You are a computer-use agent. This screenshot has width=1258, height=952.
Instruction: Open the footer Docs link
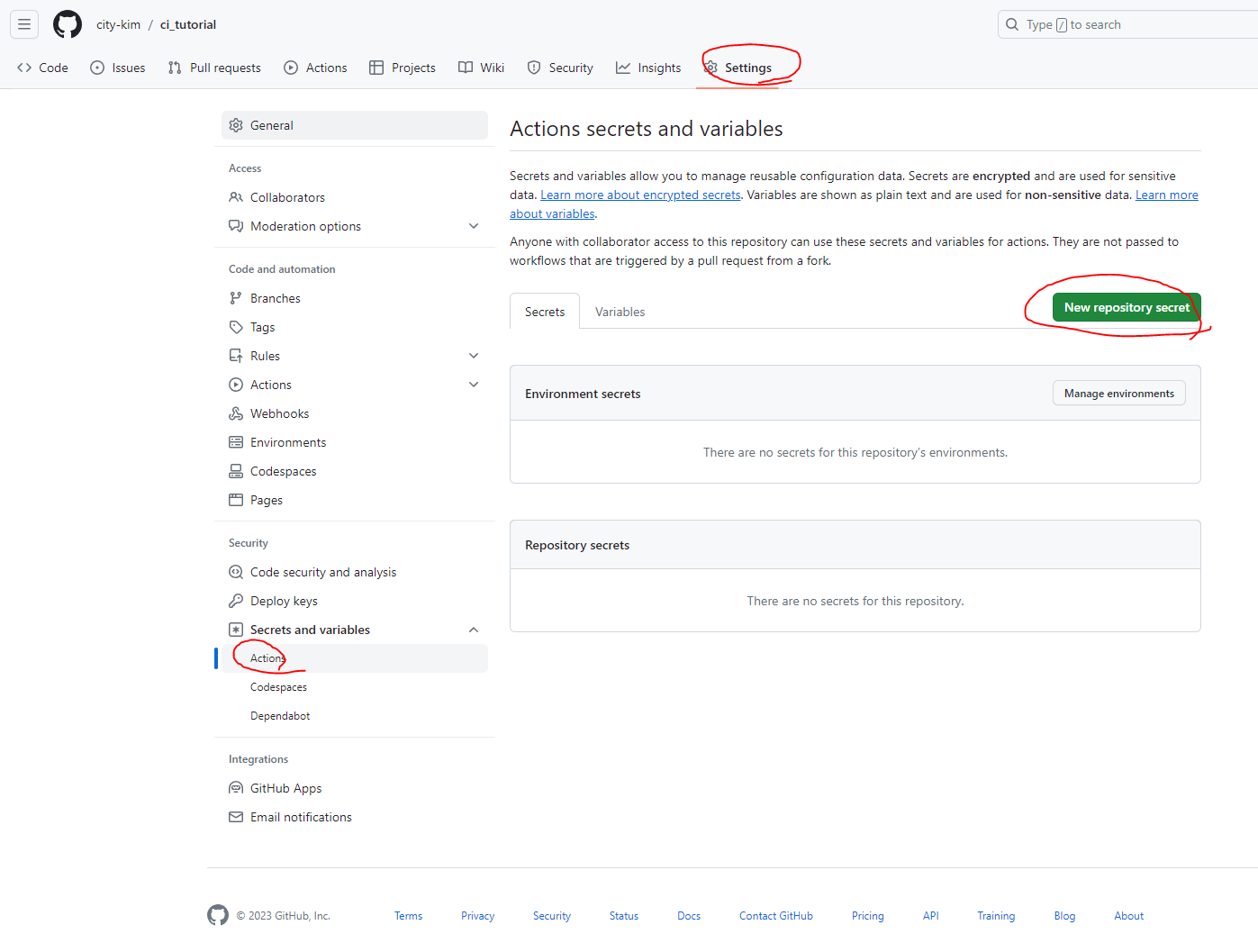tap(689, 916)
